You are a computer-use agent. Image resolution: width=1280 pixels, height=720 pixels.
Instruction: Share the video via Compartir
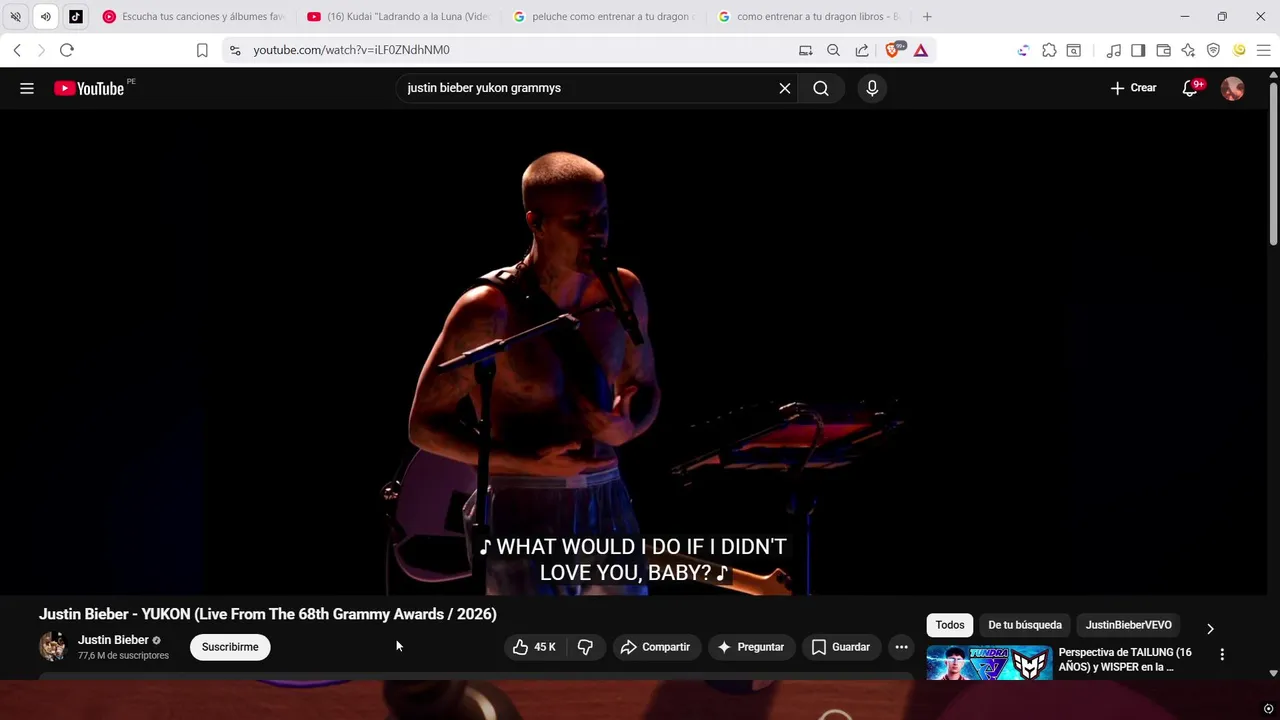655,647
